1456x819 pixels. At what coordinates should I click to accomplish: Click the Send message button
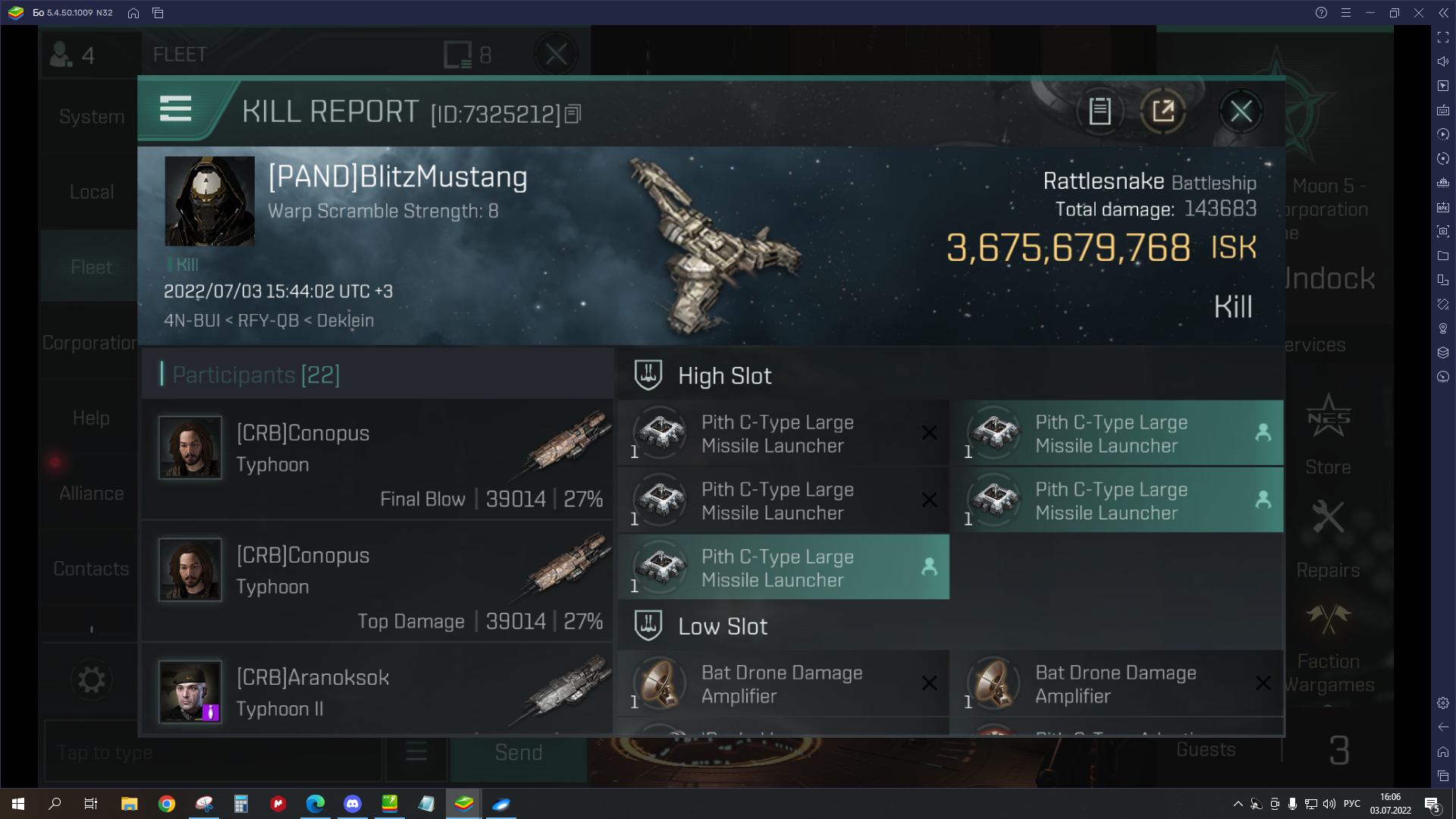518,752
